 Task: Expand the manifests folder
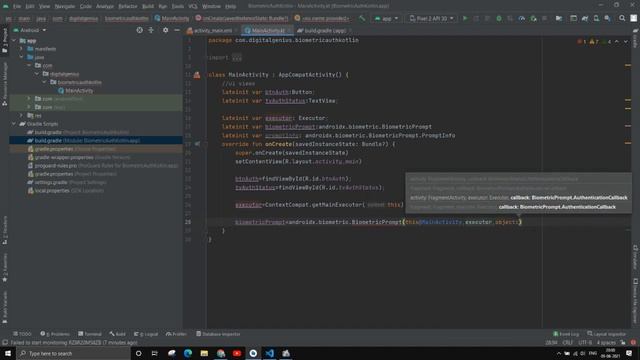tap(22, 49)
